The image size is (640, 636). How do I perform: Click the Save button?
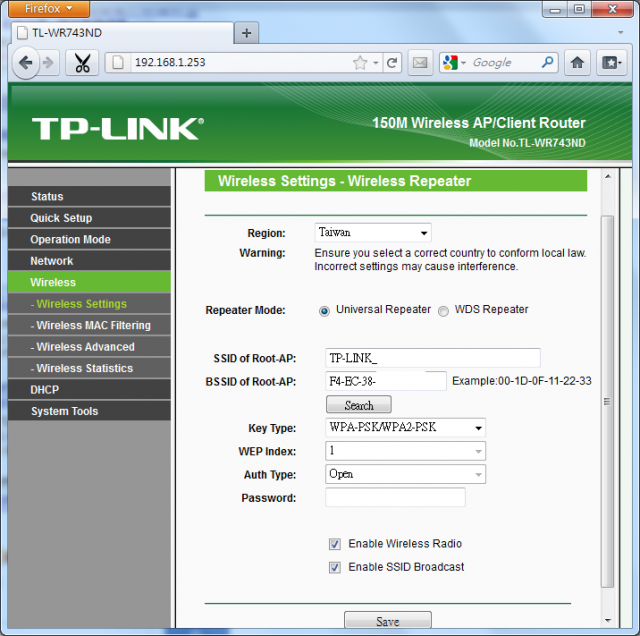pyautogui.click(x=388, y=620)
